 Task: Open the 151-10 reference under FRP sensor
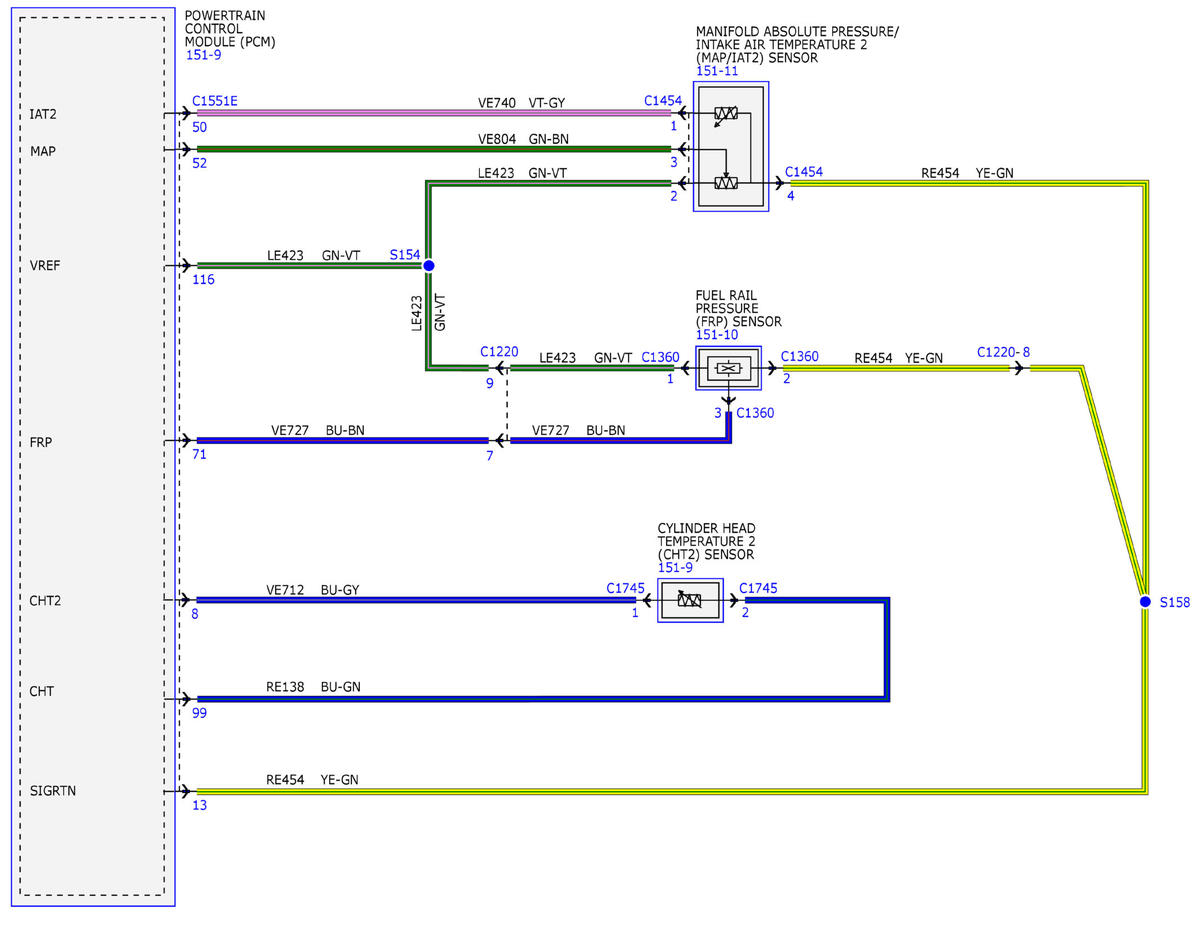716,336
